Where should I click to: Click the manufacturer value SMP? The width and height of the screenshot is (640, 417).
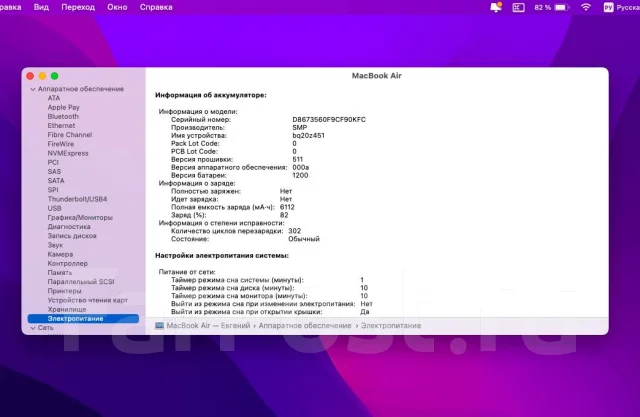pyautogui.click(x=300, y=128)
